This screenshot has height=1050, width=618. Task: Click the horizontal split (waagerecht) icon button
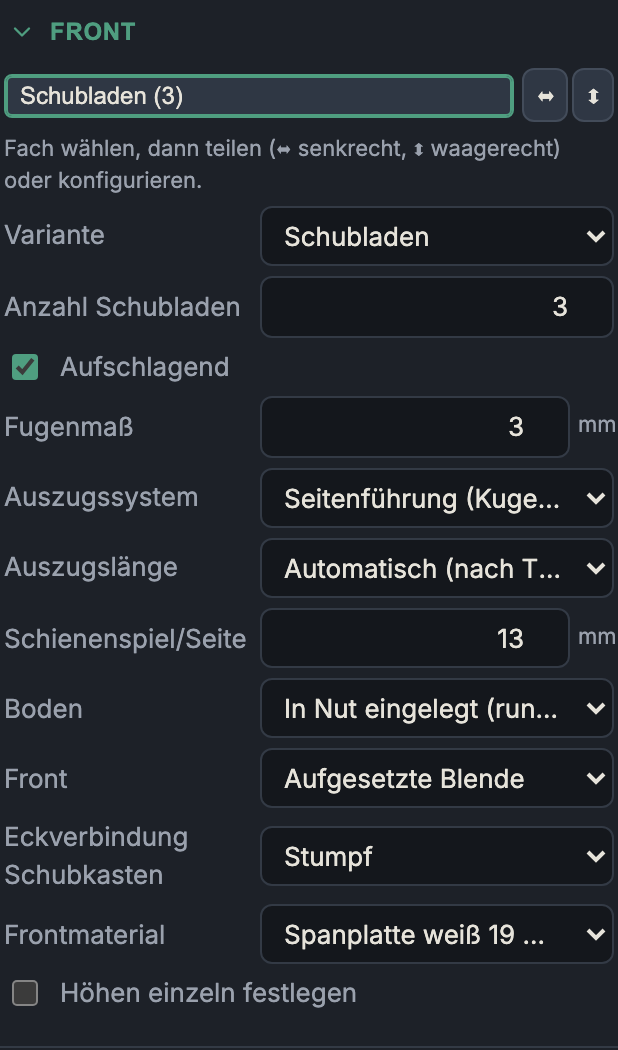593,96
